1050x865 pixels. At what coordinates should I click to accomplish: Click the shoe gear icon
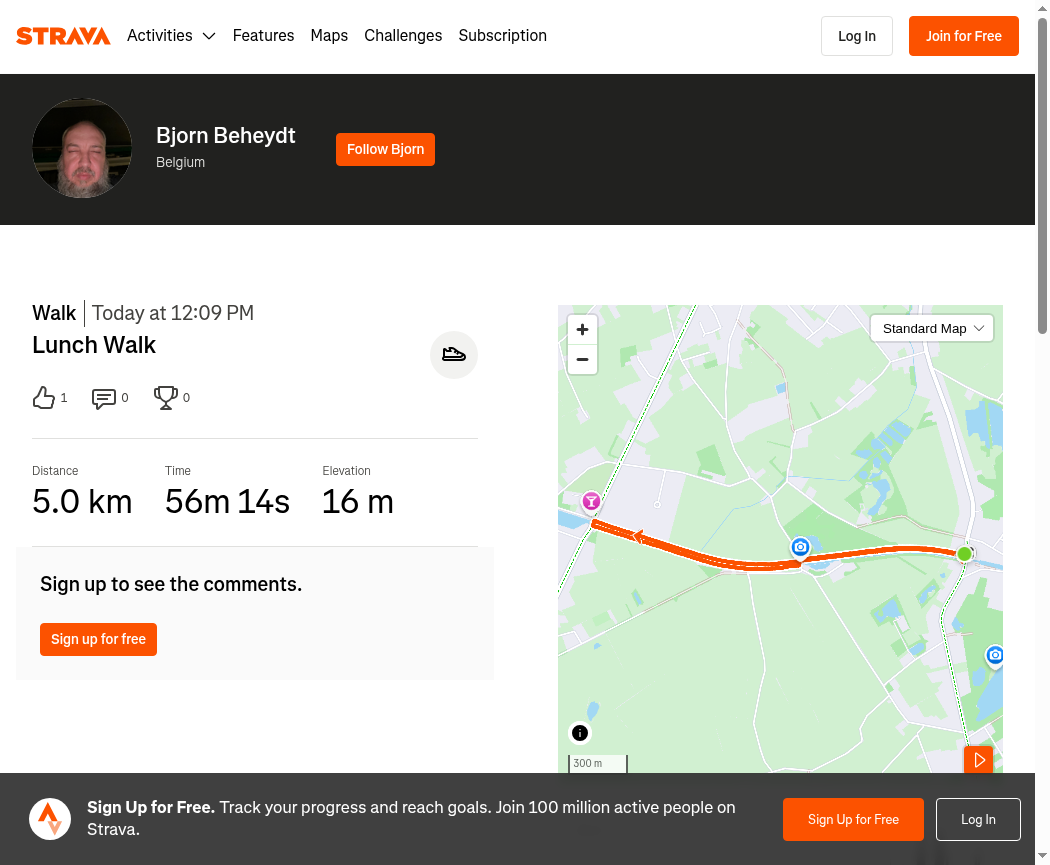tap(453, 354)
